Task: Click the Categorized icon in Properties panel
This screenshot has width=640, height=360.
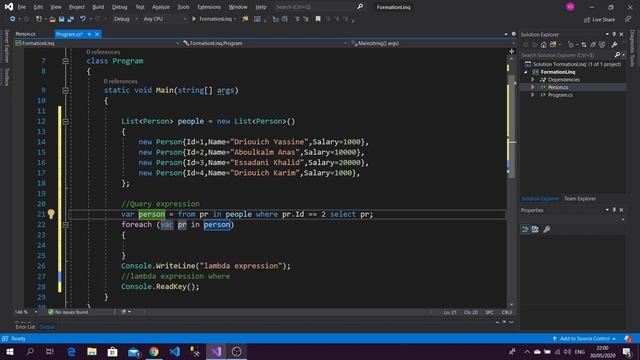Action: pyautogui.click(x=525, y=229)
